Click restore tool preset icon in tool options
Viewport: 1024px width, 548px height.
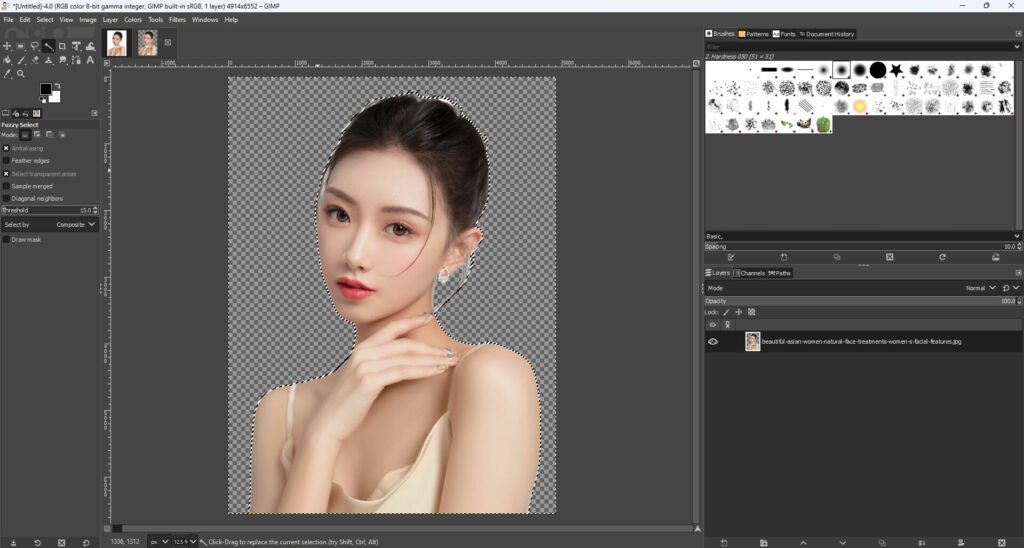pos(37,543)
